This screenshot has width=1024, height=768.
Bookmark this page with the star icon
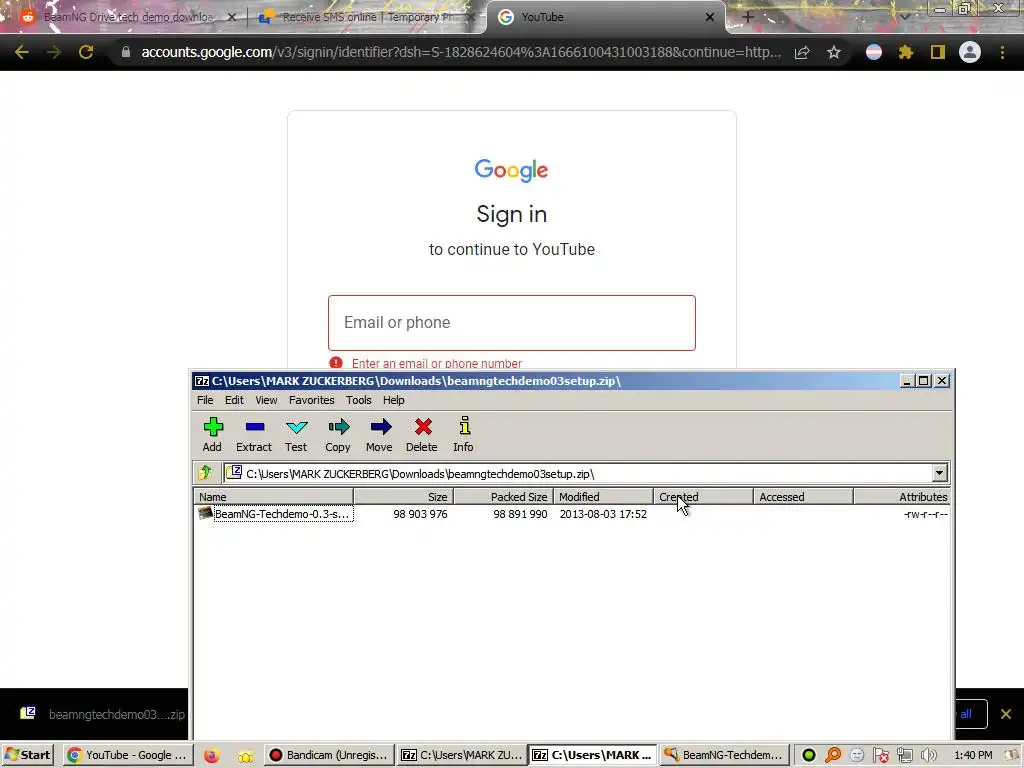[833, 52]
